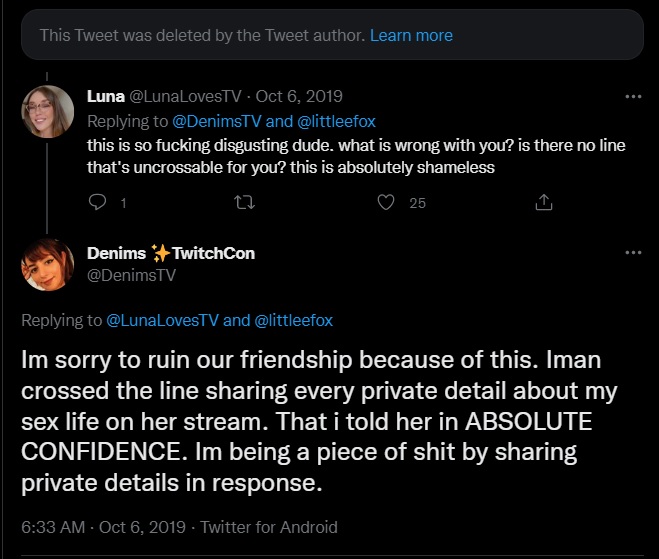Click the Learn more link
The height and width of the screenshot is (559, 659).
(411, 35)
